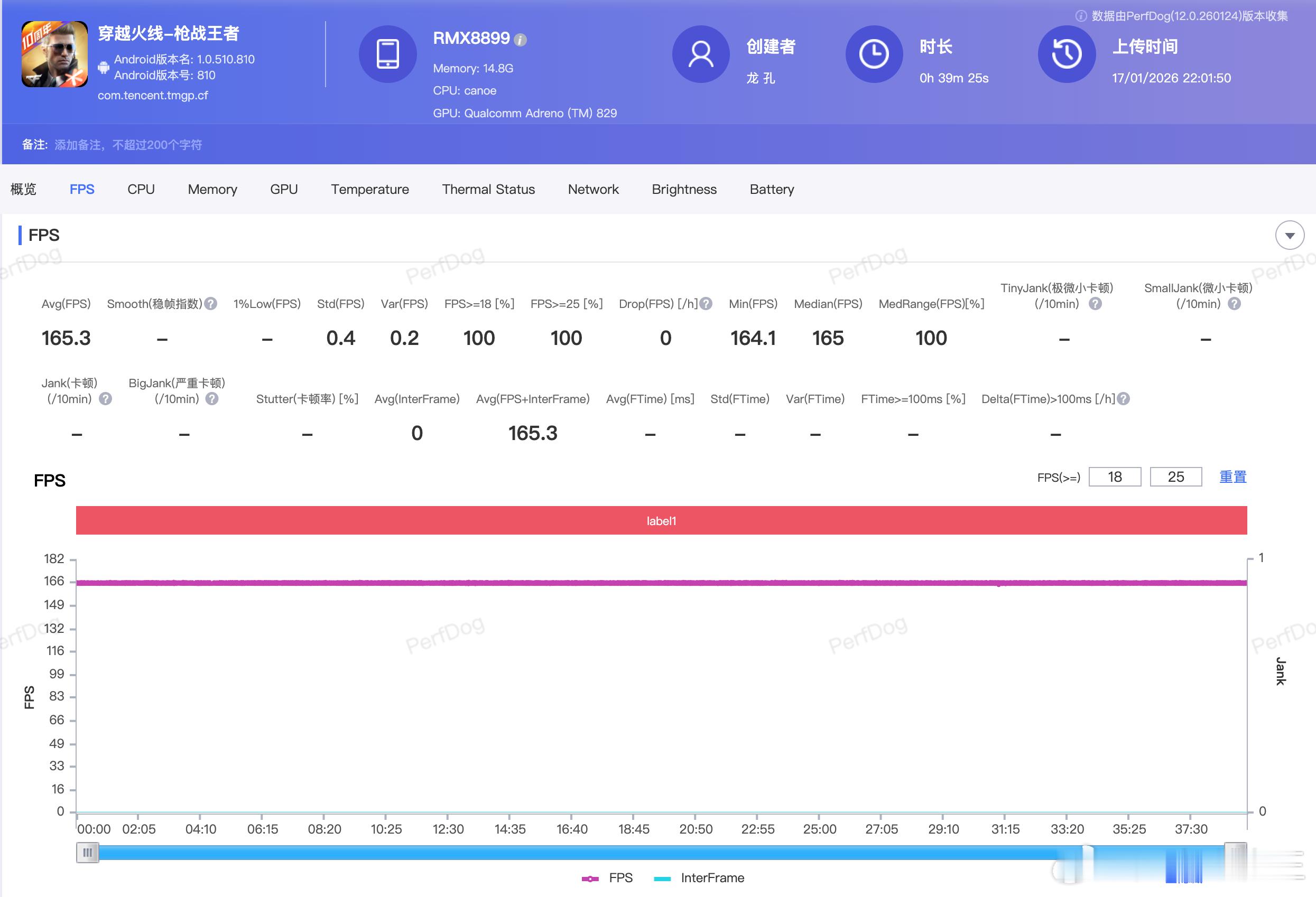Click the game app thumbnail
Image resolution: width=1316 pixels, height=897 pixels.
54,54
